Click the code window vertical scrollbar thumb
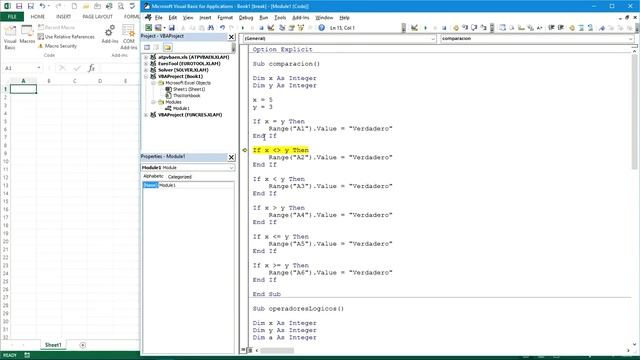 tap(634, 112)
